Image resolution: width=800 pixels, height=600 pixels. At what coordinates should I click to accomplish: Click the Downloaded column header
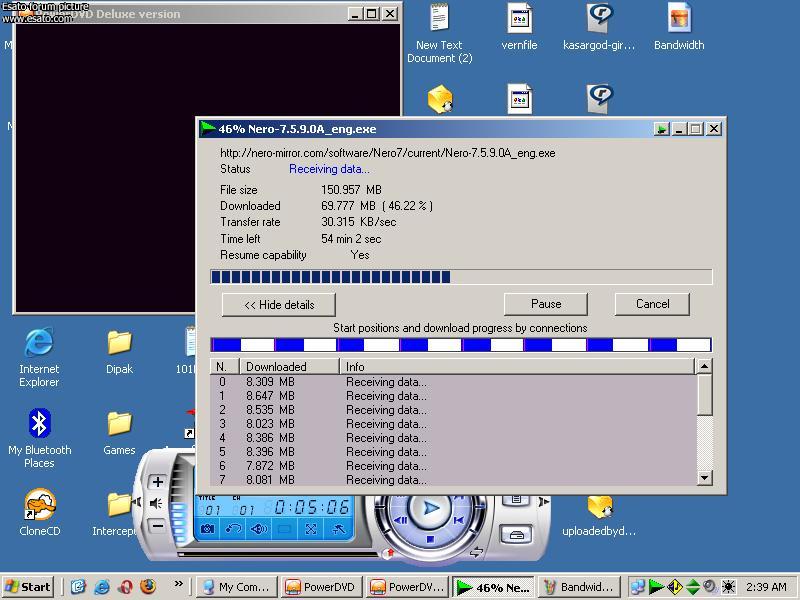pyautogui.click(x=289, y=366)
